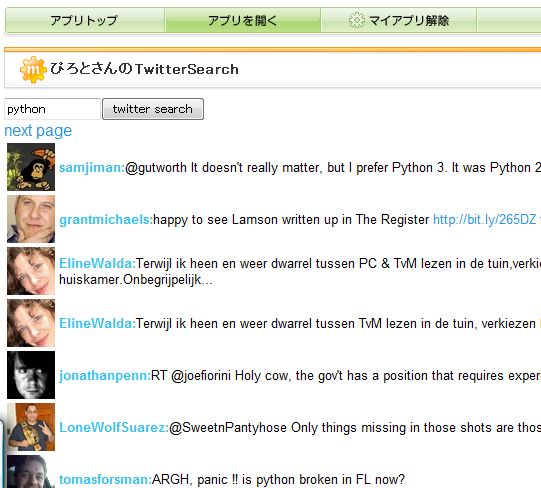Image resolution: width=541 pixels, height=488 pixels.
Task: Open the jonathanpenn username link
Action: coord(105,376)
